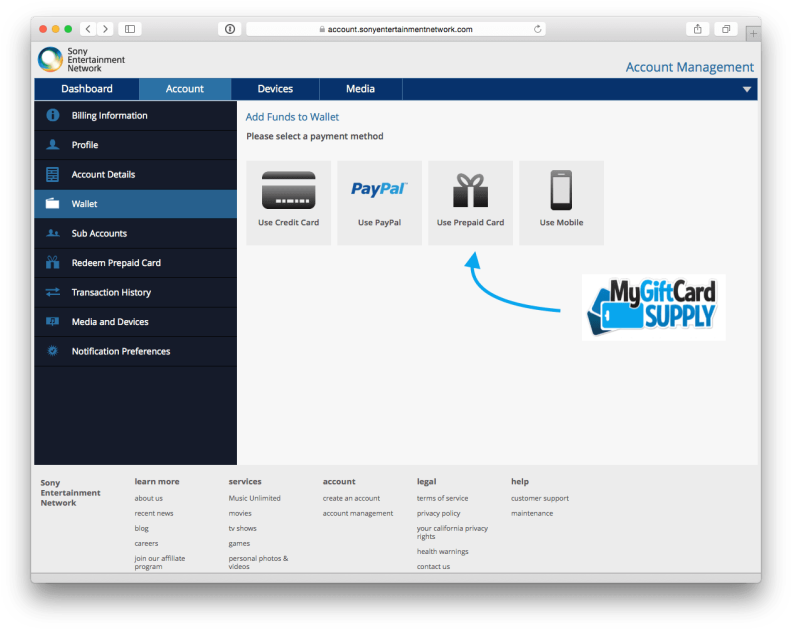Open a new tab with the plus button
This screenshot has width=791, height=629.
pos(753,34)
